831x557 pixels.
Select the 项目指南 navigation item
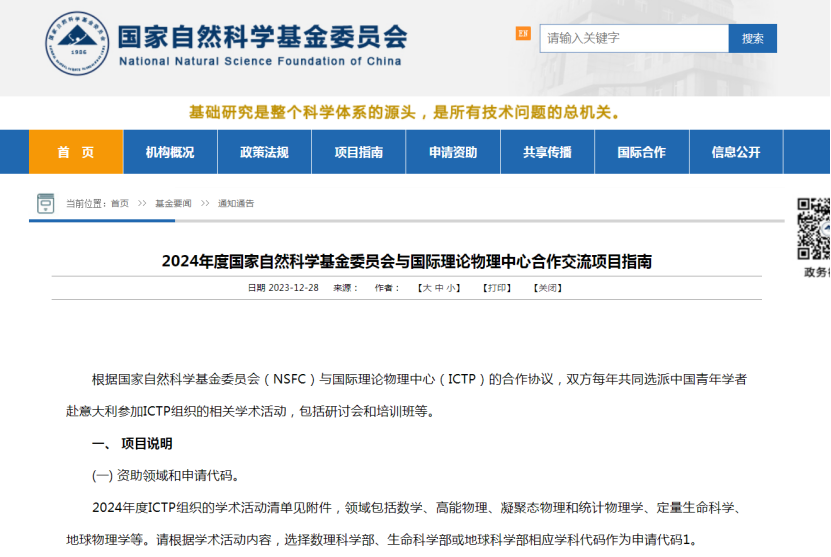tap(359, 152)
